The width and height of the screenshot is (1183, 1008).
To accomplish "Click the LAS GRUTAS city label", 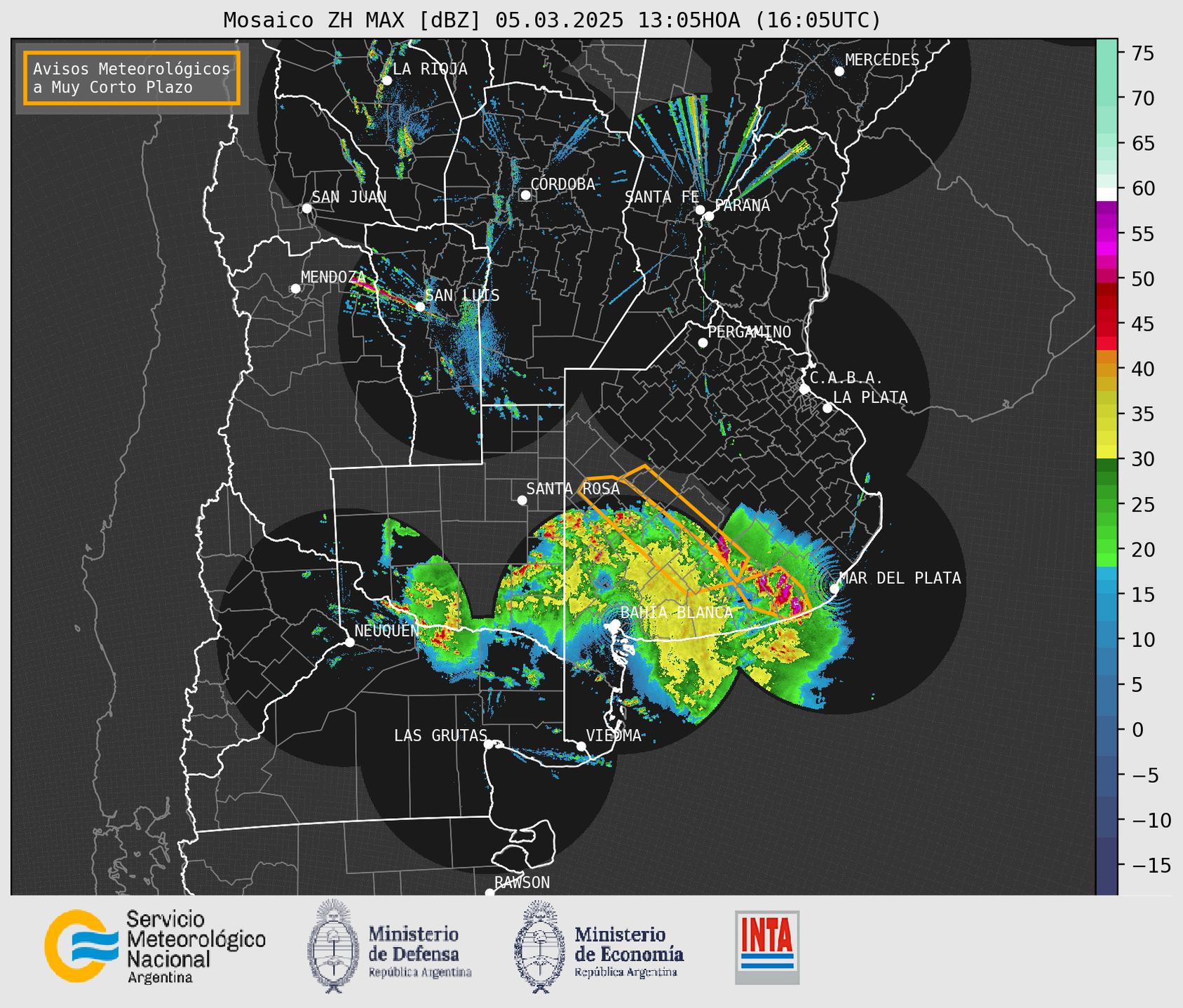I will (x=440, y=735).
